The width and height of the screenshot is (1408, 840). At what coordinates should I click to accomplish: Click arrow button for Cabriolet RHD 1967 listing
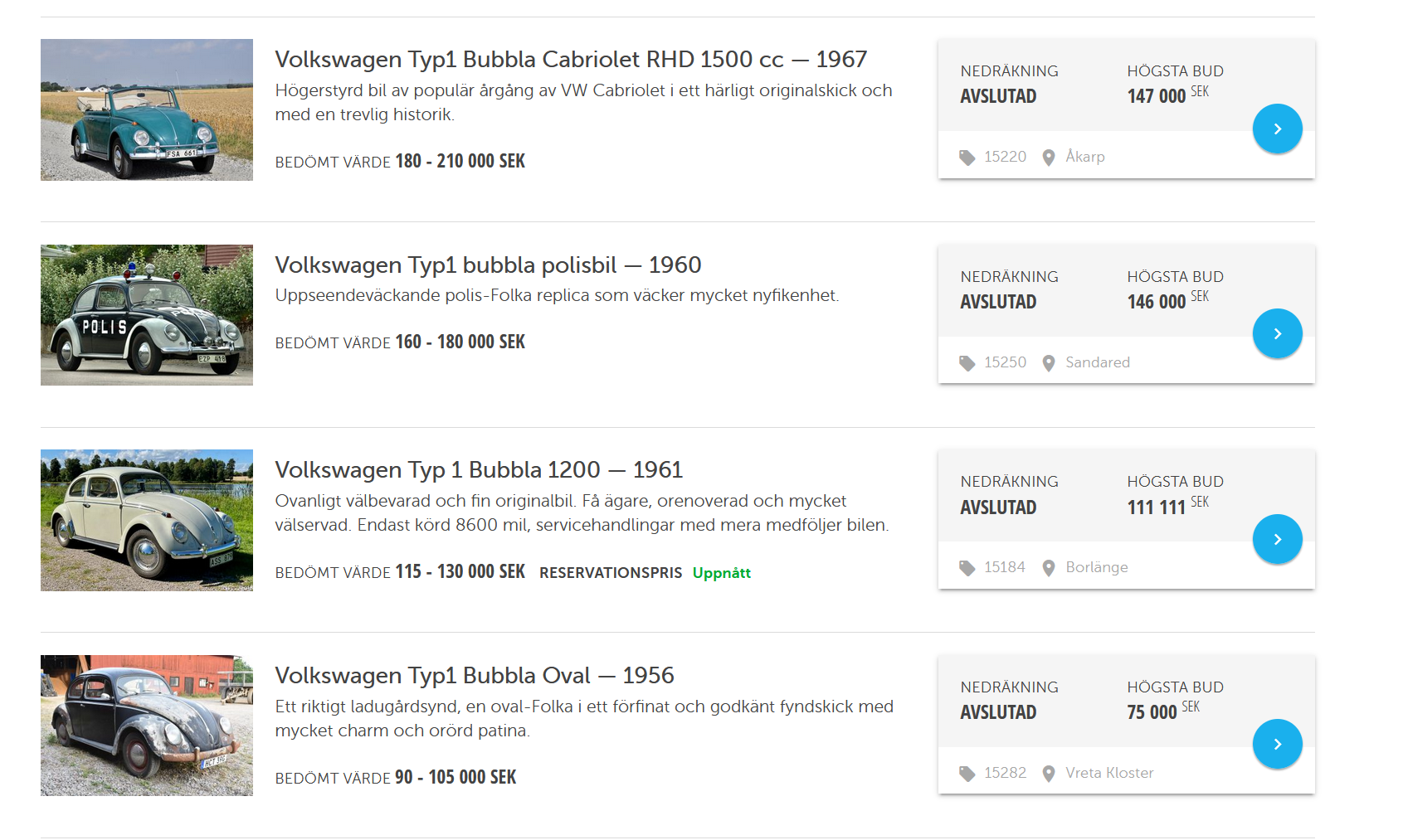click(x=1277, y=129)
